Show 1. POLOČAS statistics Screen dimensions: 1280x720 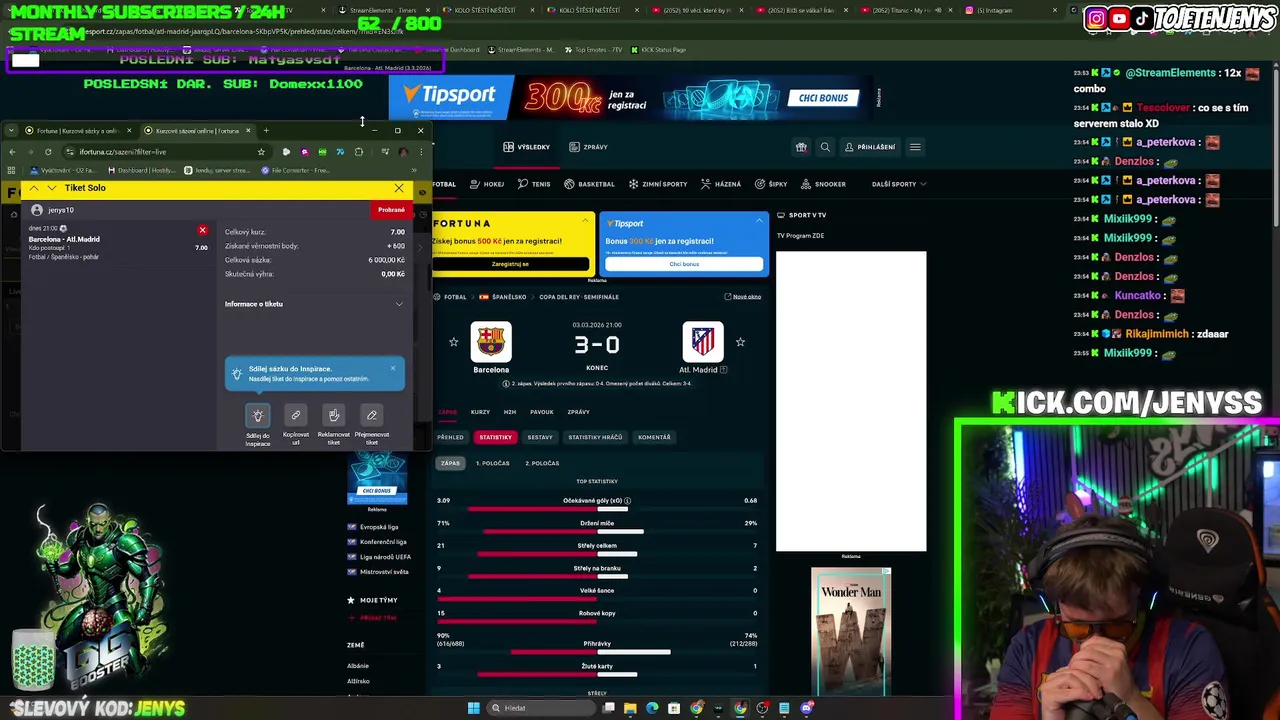(492, 463)
